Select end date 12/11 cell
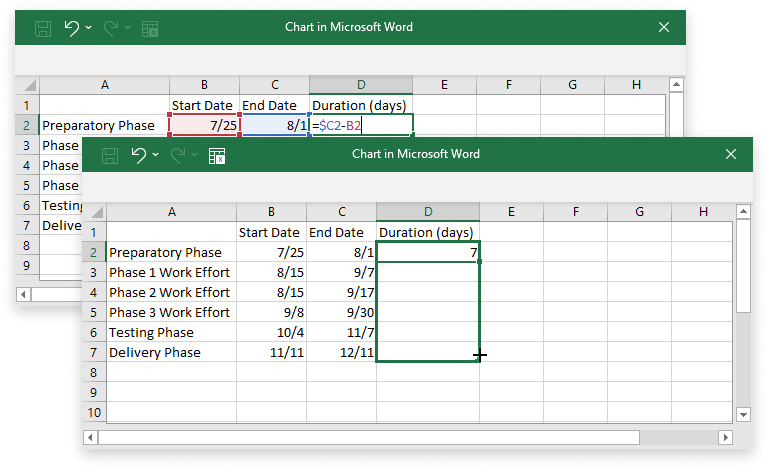The width and height of the screenshot is (768, 469). [341, 352]
